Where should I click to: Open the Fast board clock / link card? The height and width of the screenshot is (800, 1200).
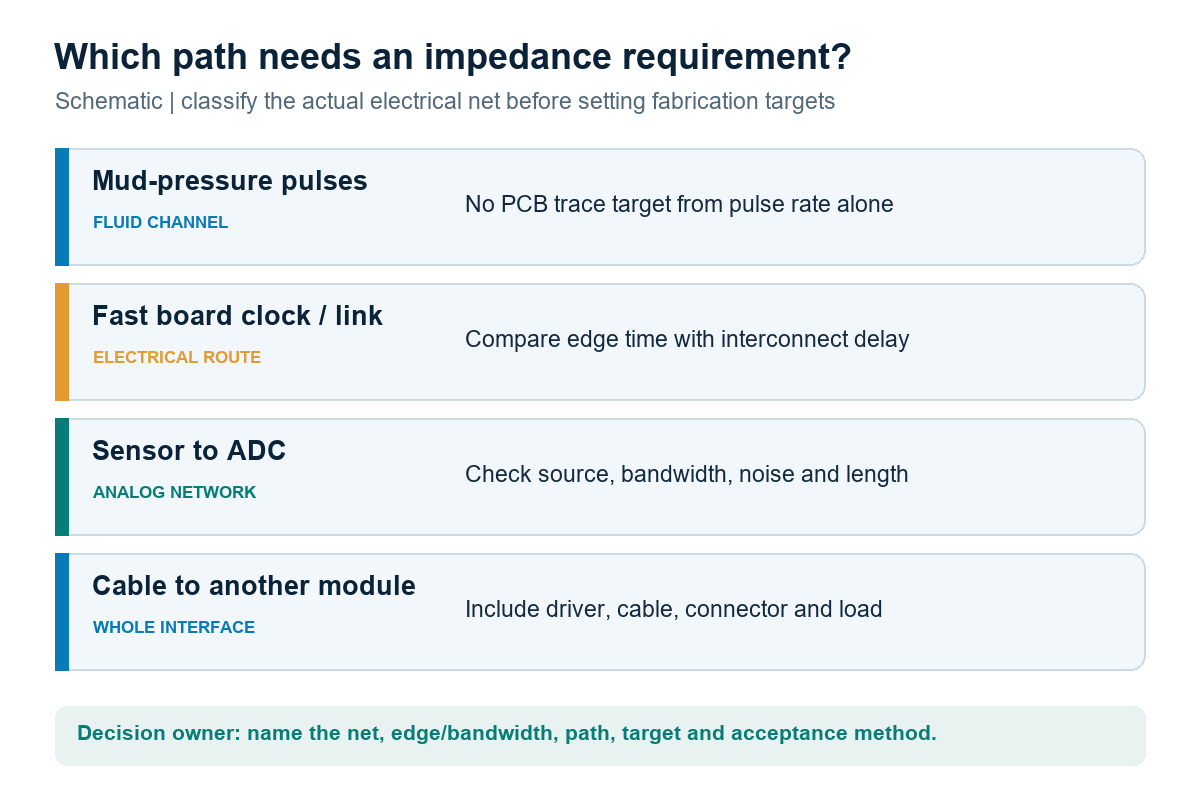click(x=600, y=342)
